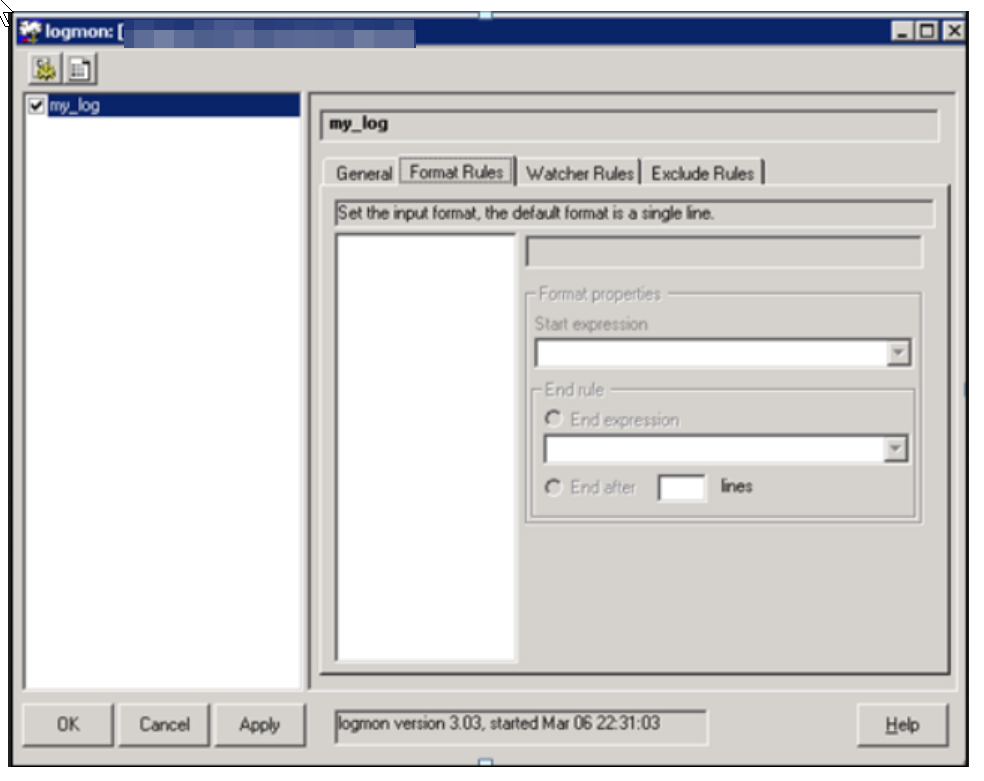
Task: Minimize the logmon window
Action: 902,31
